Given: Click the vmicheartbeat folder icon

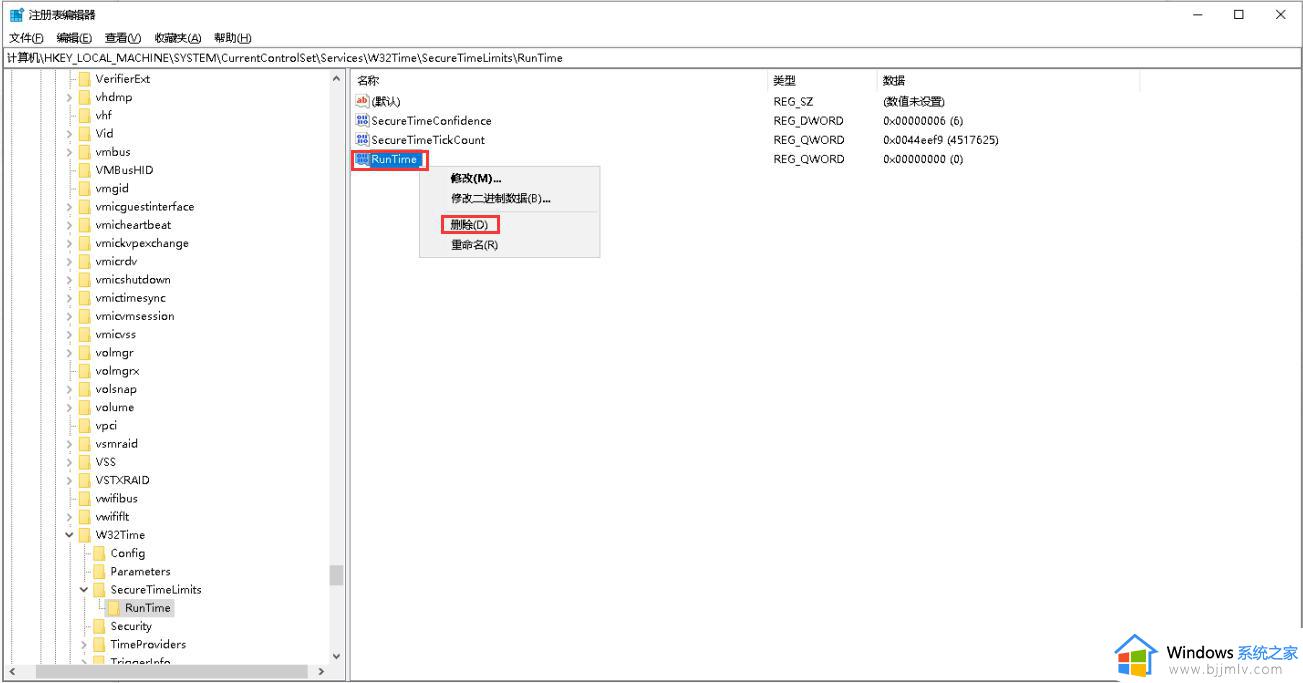Looking at the screenshot, I should tap(85, 225).
